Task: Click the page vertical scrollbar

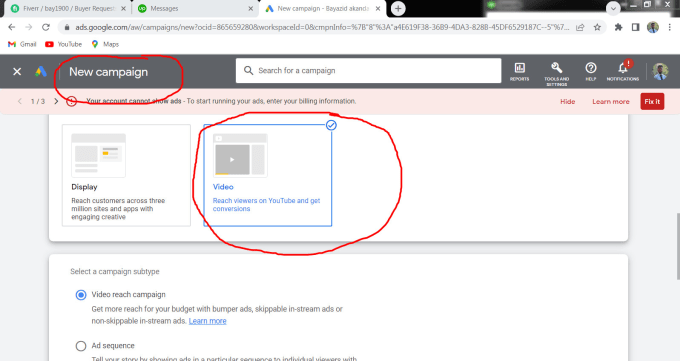Action: point(678,246)
